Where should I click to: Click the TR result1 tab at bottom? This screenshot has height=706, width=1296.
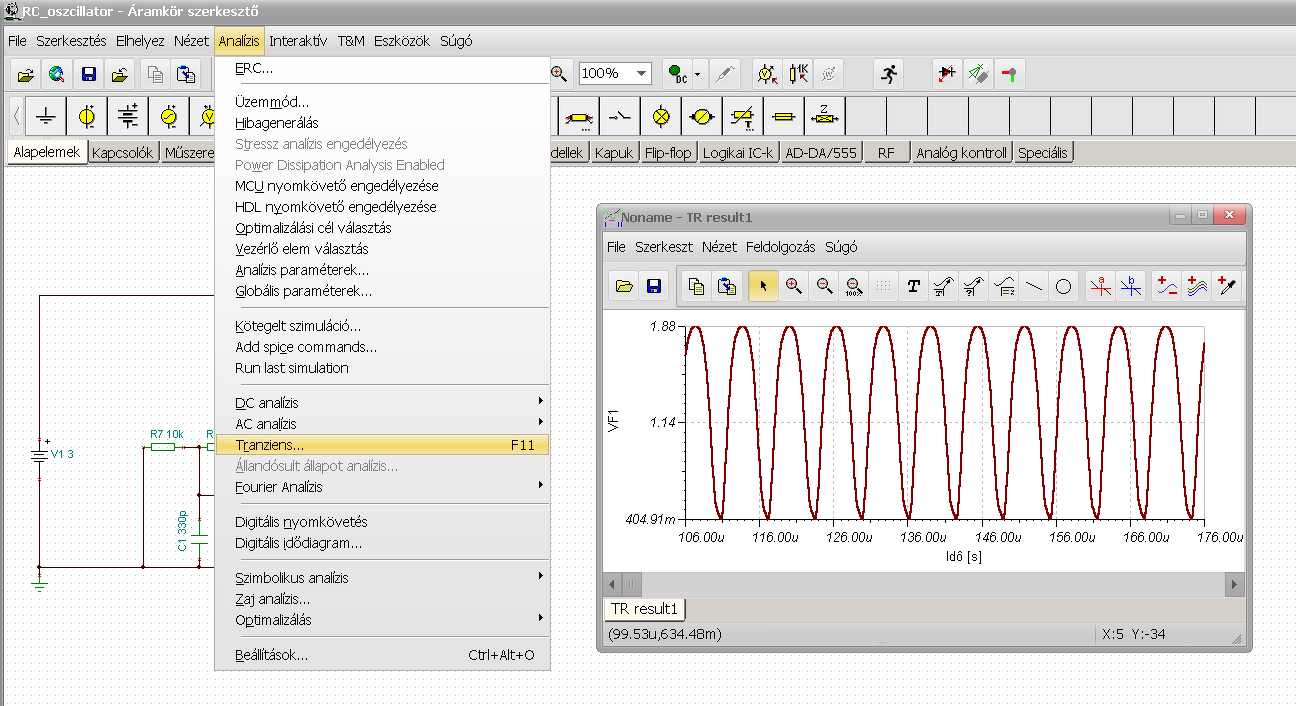click(x=645, y=608)
